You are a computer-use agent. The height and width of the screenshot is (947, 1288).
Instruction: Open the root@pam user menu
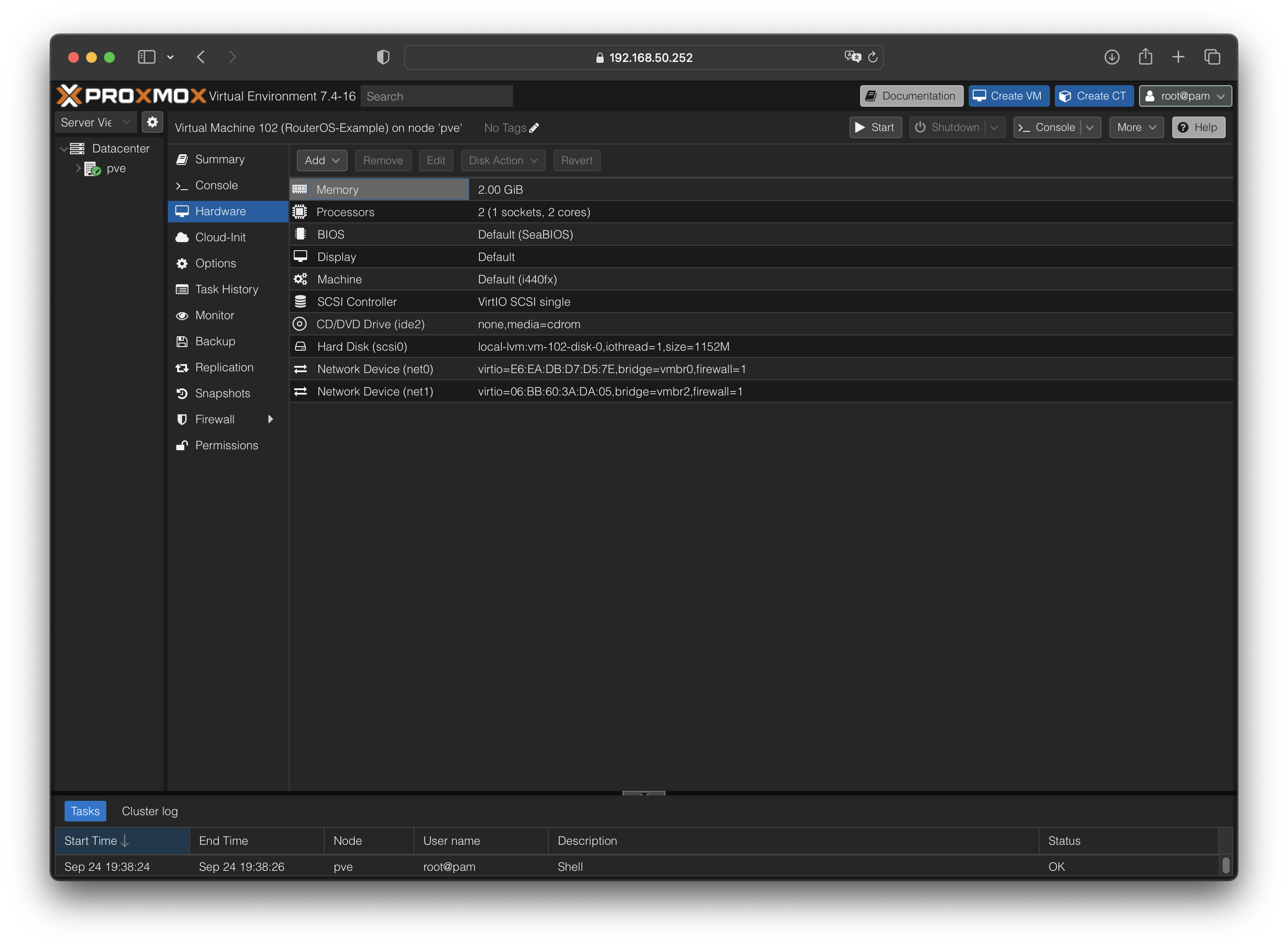[1185, 96]
